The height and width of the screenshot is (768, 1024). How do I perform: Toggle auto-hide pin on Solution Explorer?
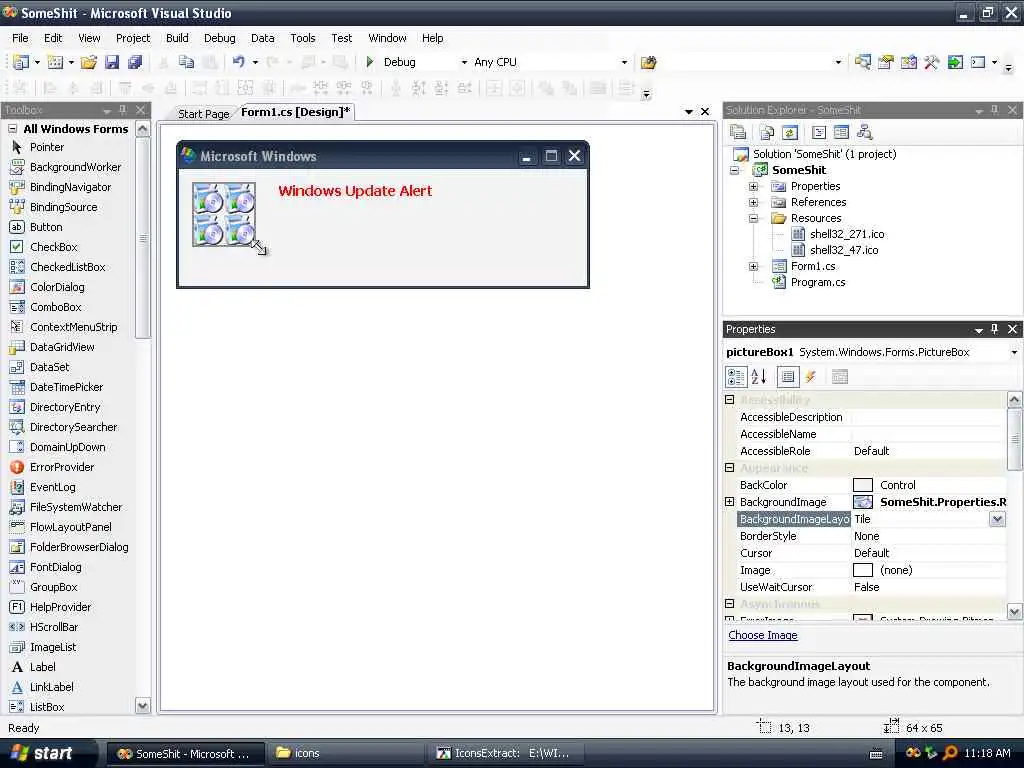coord(995,110)
